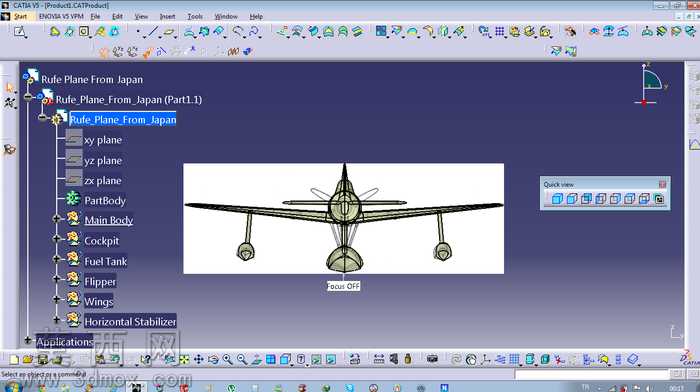The image size is (700, 392).
Task: Expand the Horizontal Stabilizer tree node
Action: 56,319
